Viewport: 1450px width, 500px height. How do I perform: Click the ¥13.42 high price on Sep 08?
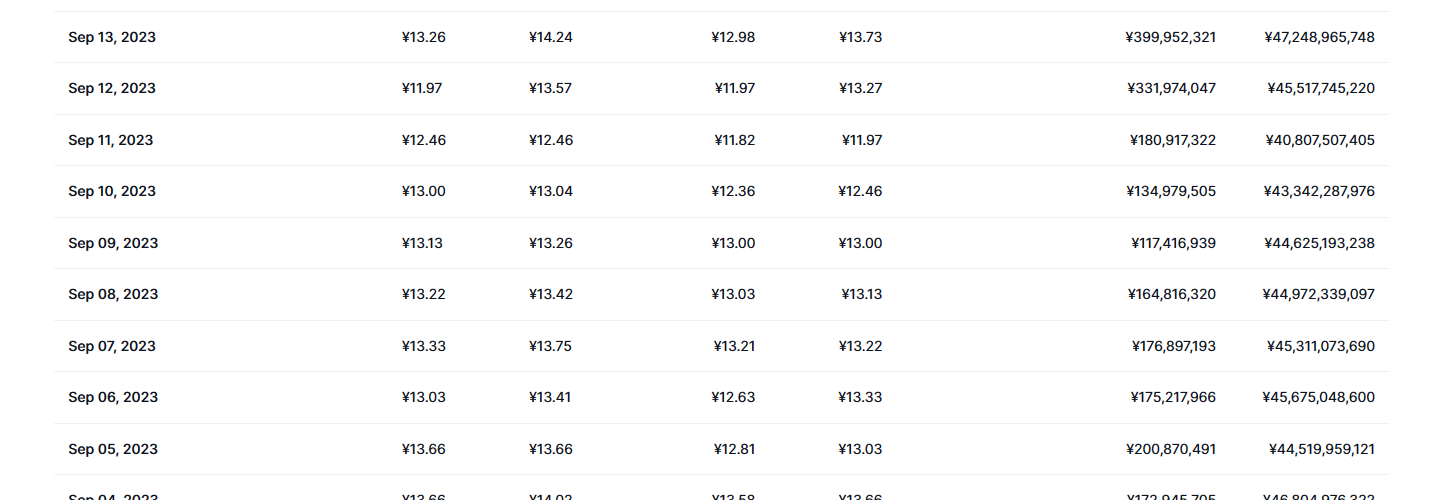tap(551, 294)
